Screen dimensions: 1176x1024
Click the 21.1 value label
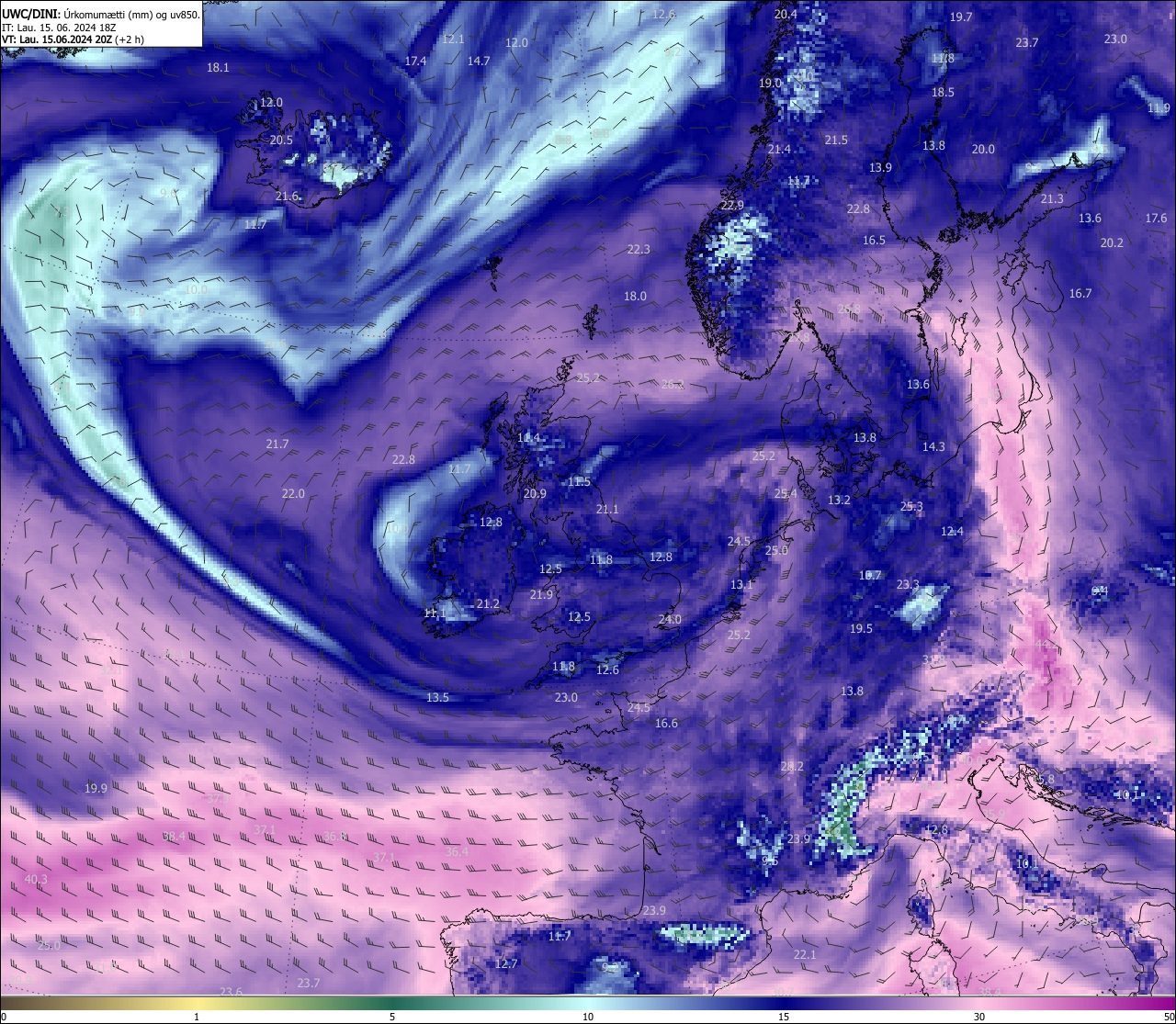[607, 510]
